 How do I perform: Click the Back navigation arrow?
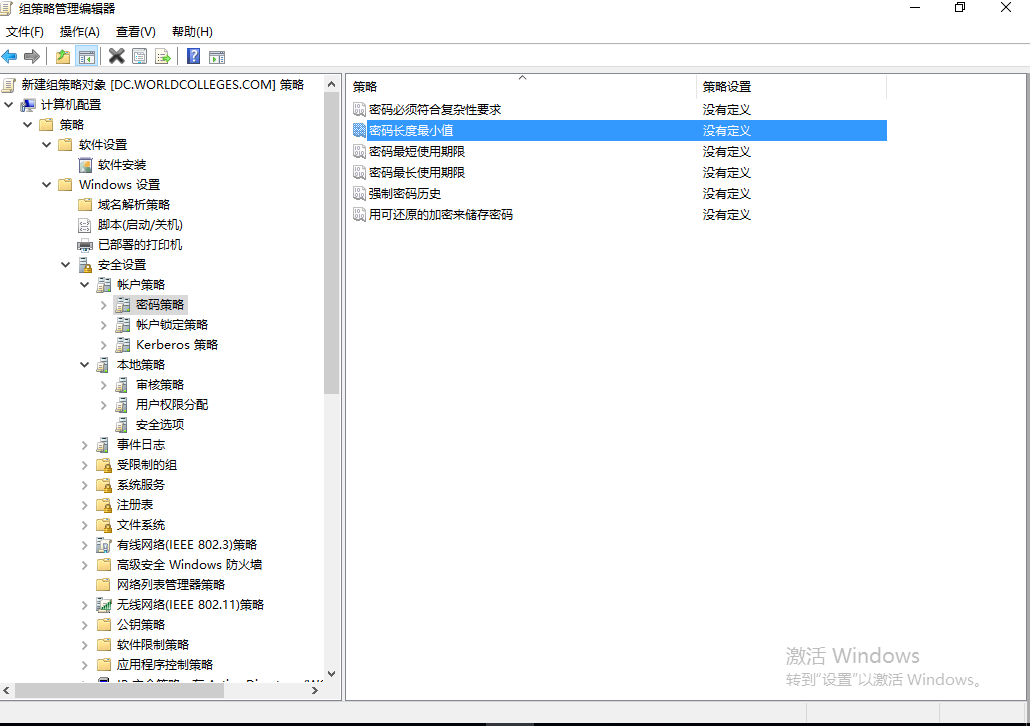click(10, 56)
